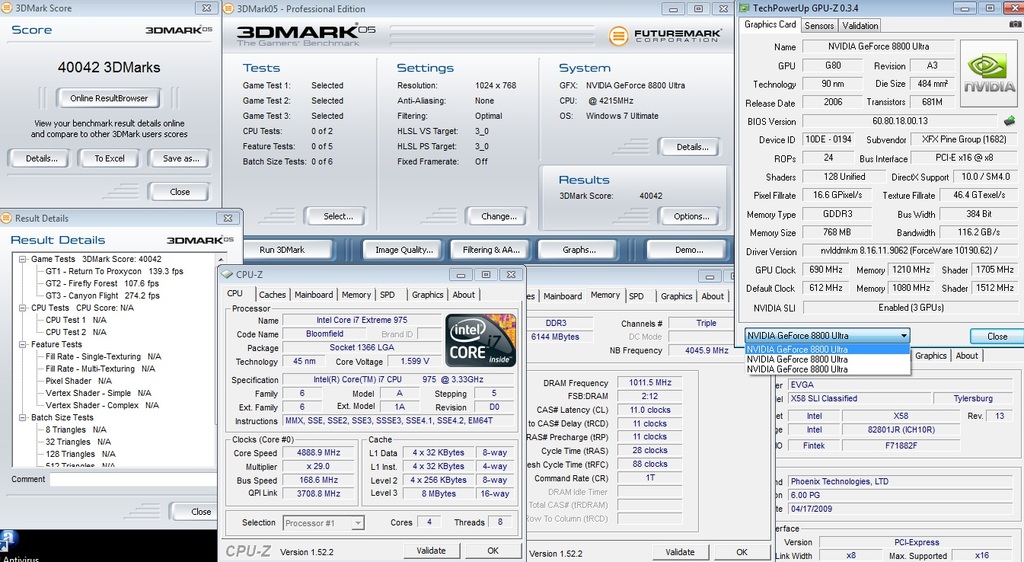The height and width of the screenshot is (562, 1024).
Task: Click the NVIDIA logo in GPU-Z
Action: click(989, 74)
